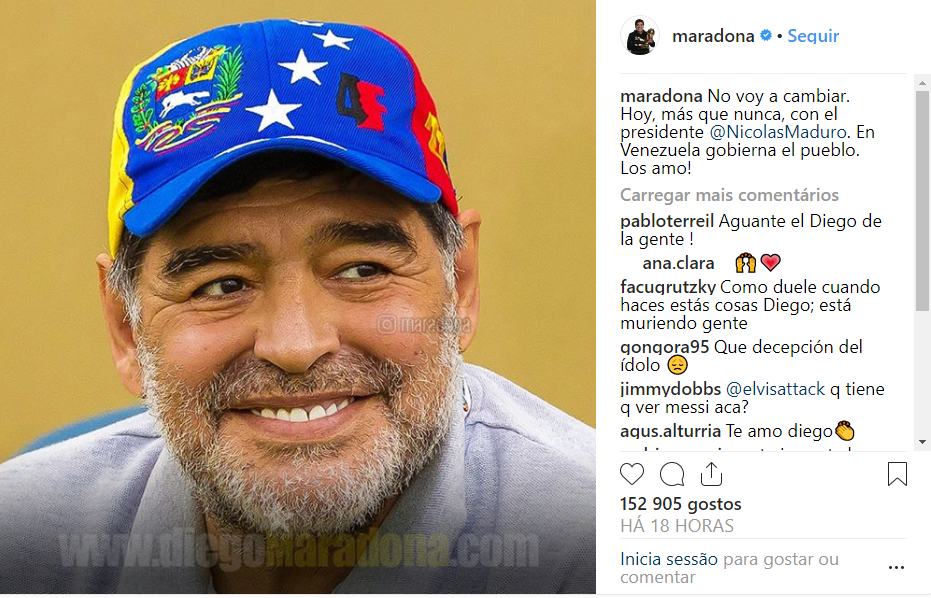This screenshot has width=931, height=598.
Task: Visit the ana.clara commenter profile
Action: [678, 263]
